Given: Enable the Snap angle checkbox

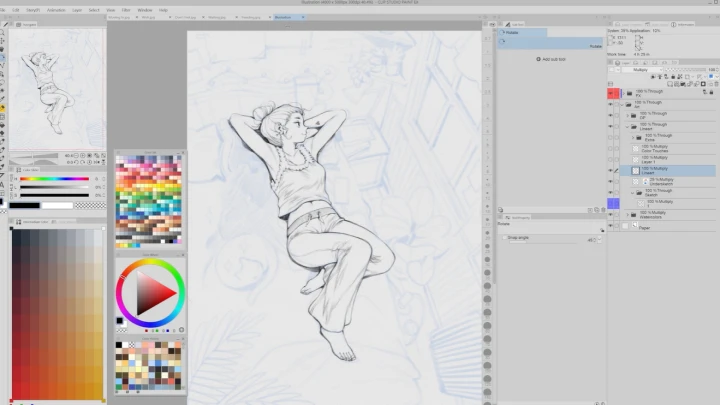Looking at the screenshot, I should point(505,238).
